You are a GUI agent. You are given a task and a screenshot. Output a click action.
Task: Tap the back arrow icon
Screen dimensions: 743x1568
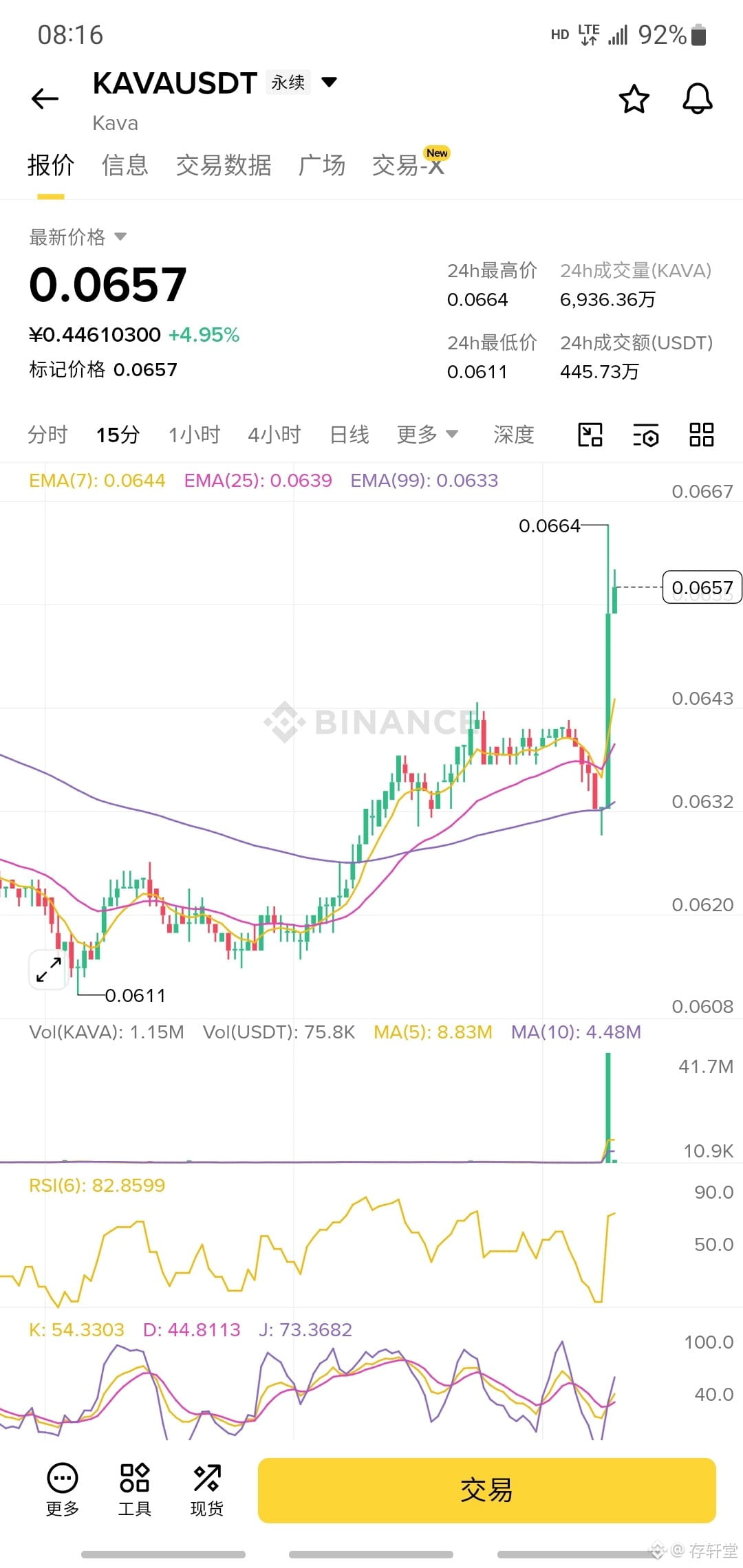tap(45, 99)
